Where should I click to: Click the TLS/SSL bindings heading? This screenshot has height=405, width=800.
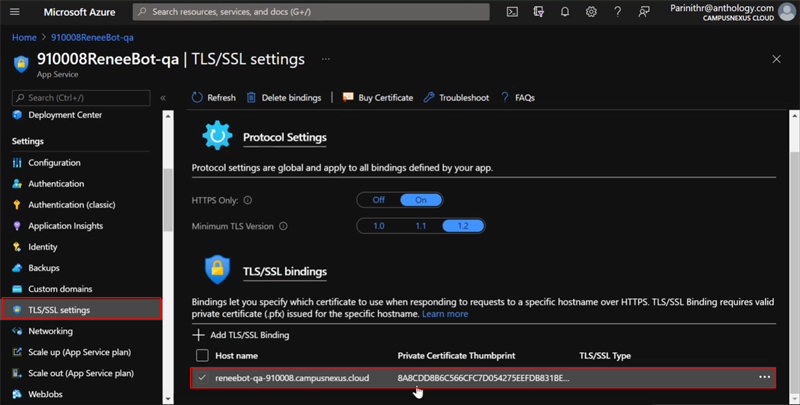[x=285, y=271]
